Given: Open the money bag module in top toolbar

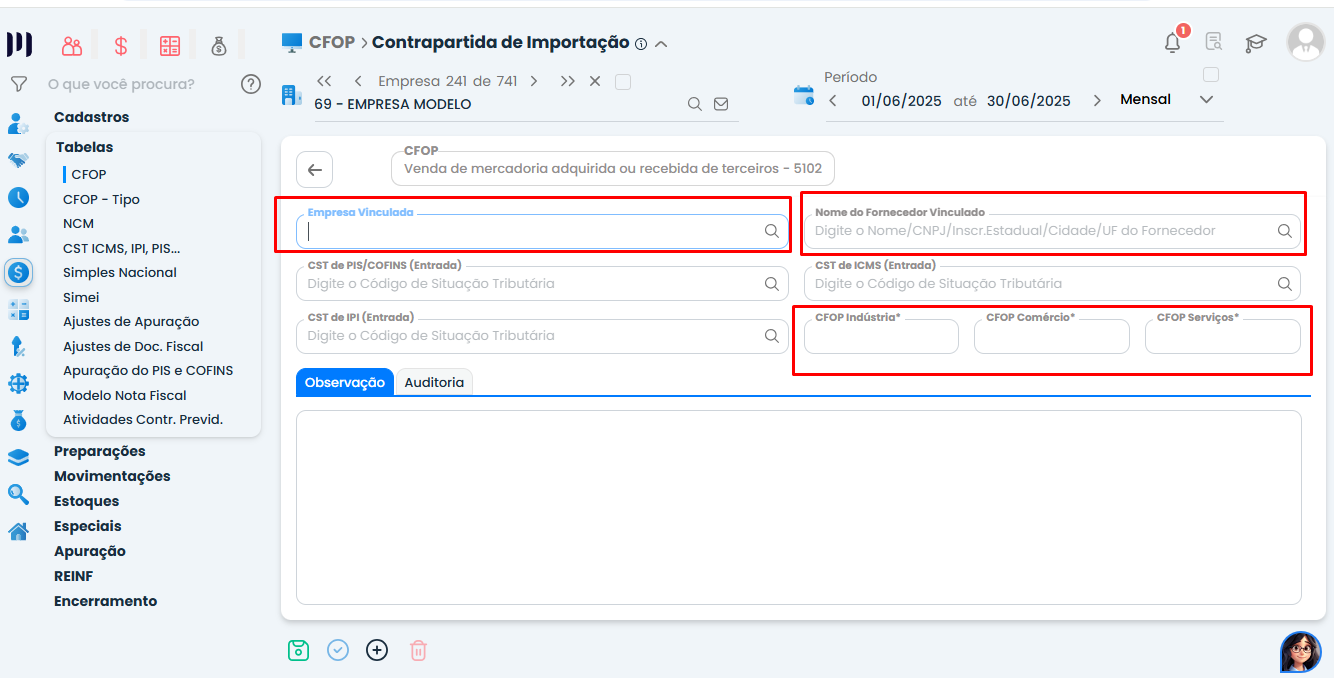Looking at the screenshot, I should (x=219, y=45).
